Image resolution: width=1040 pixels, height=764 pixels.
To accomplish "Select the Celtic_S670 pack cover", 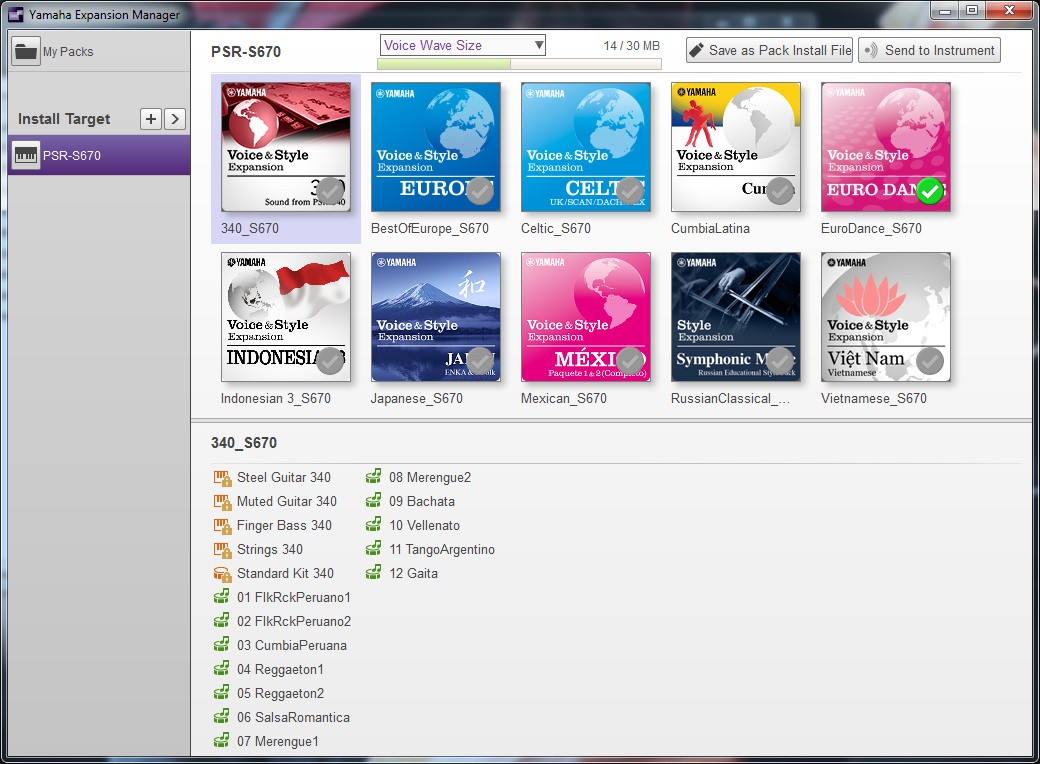I will pyautogui.click(x=586, y=147).
